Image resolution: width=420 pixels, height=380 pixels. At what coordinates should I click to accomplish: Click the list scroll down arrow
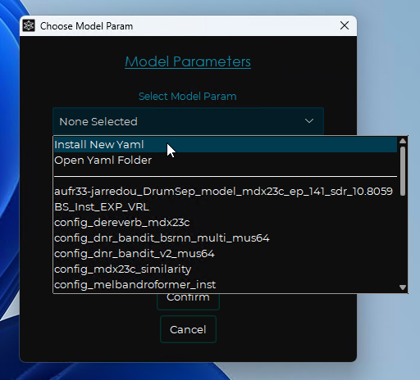[403, 287]
